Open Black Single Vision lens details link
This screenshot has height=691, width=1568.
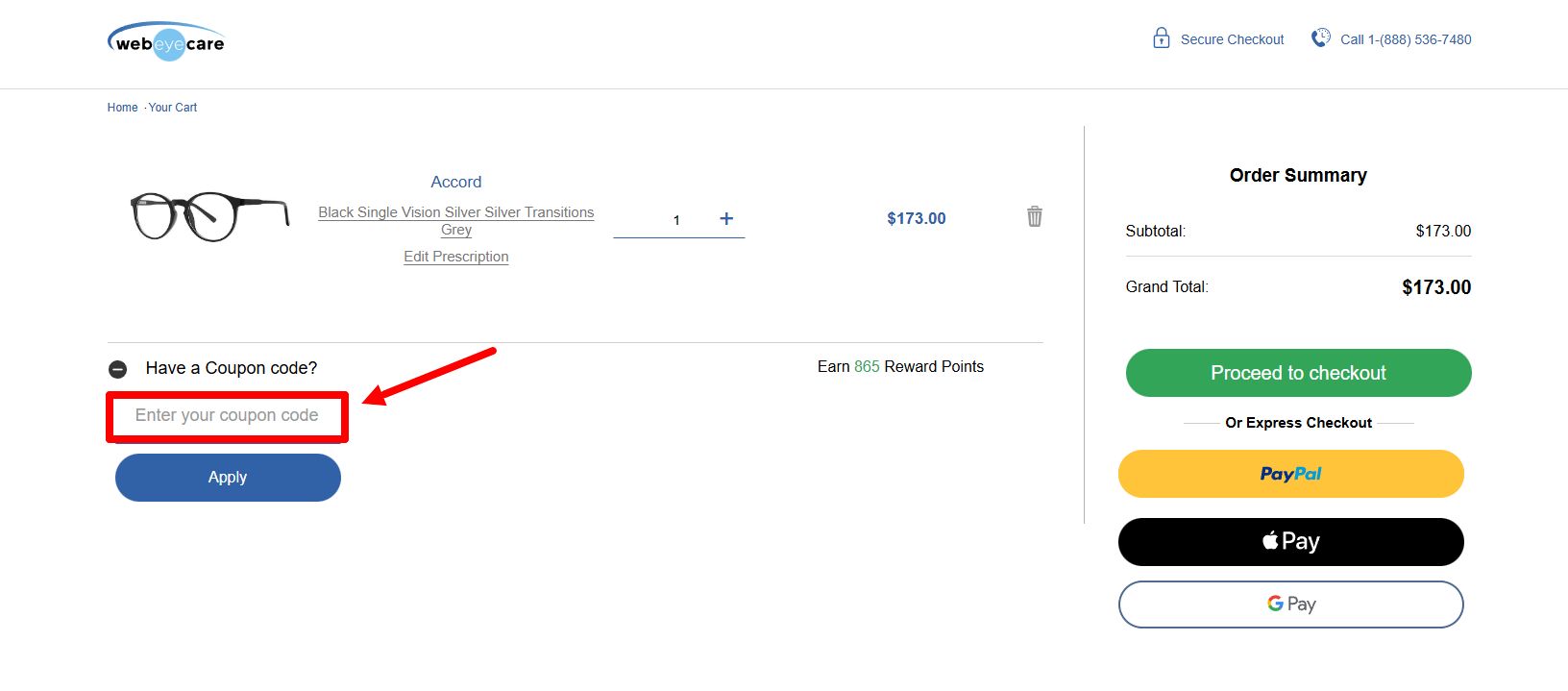(x=455, y=212)
